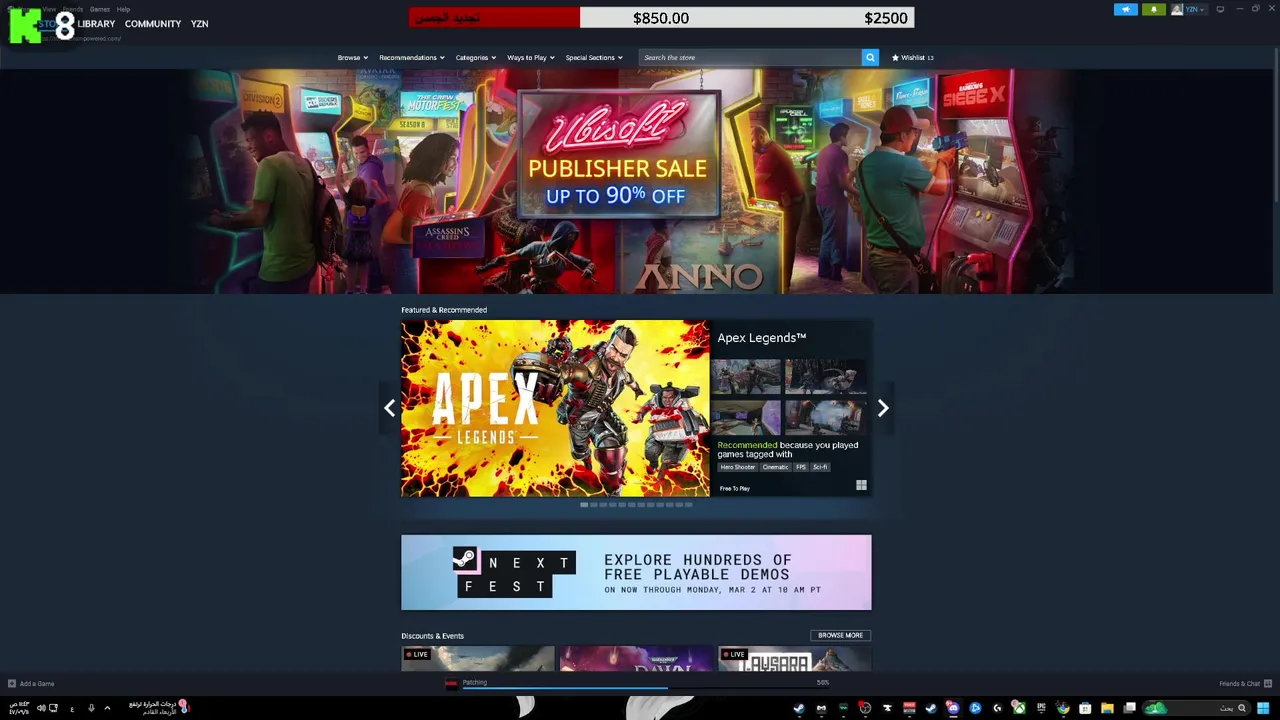Open Google Chrome from the taskbar
Image resolution: width=1280 pixels, height=720 pixels.
(x=1063, y=708)
